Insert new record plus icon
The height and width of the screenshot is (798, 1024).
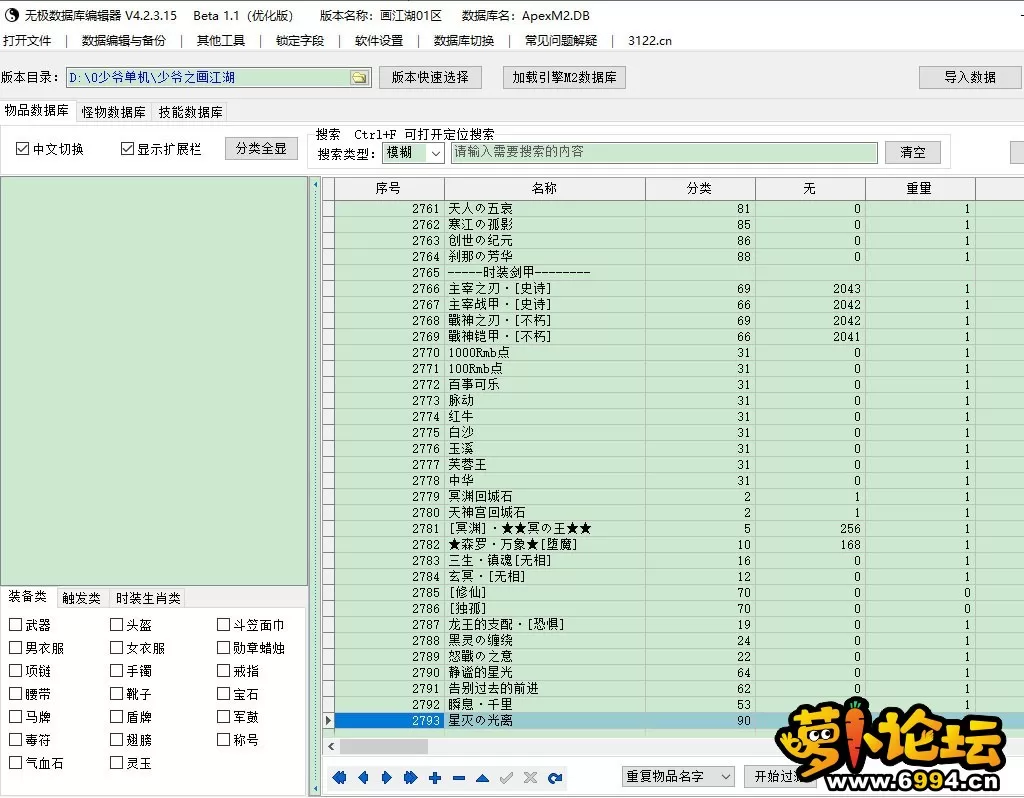pyautogui.click(x=435, y=778)
